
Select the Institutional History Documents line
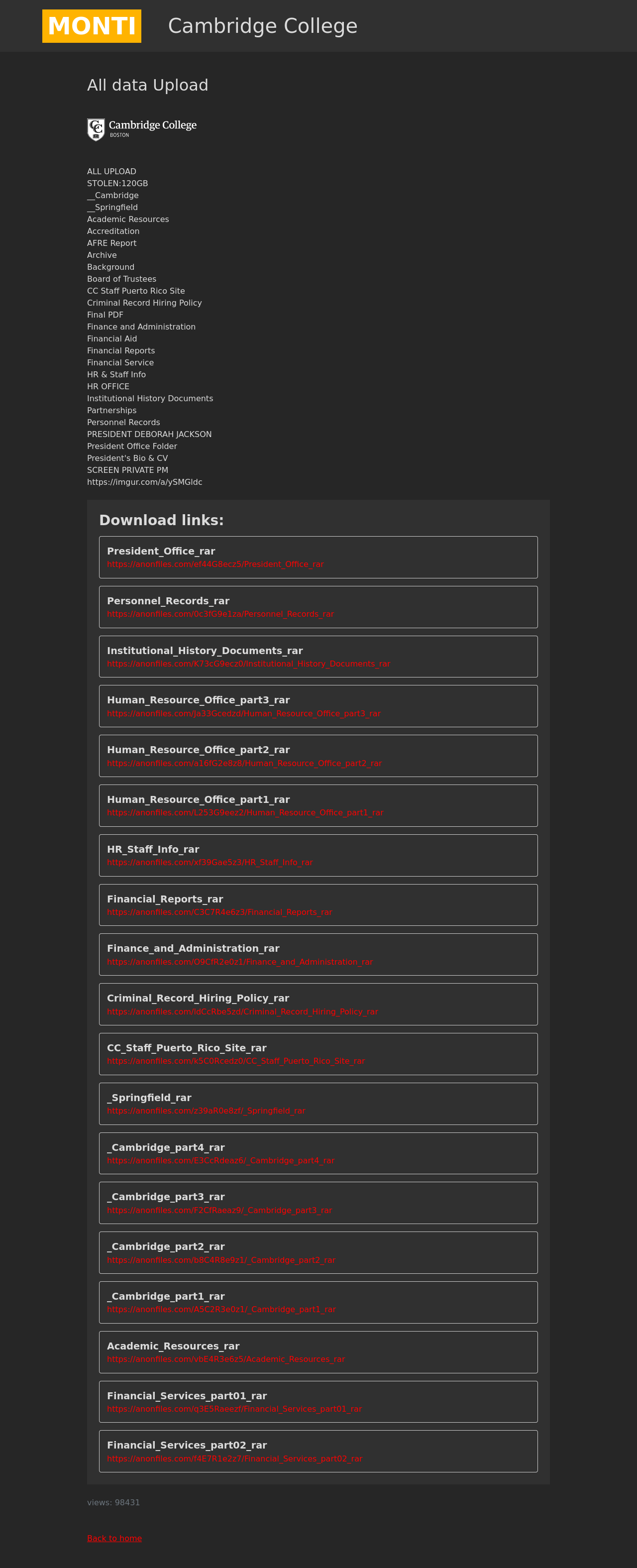(150, 399)
